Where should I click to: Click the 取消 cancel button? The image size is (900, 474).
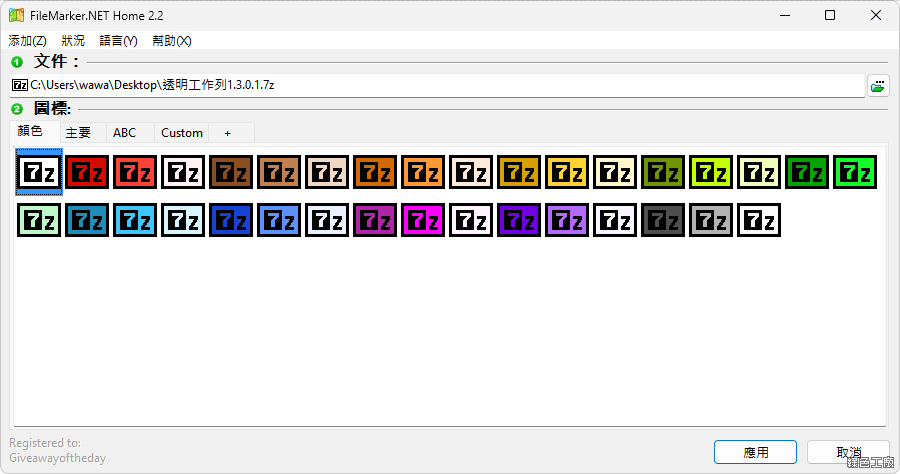point(848,452)
